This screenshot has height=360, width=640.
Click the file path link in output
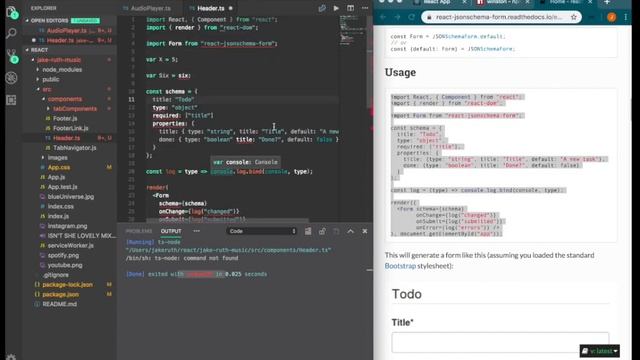click(x=228, y=250)
